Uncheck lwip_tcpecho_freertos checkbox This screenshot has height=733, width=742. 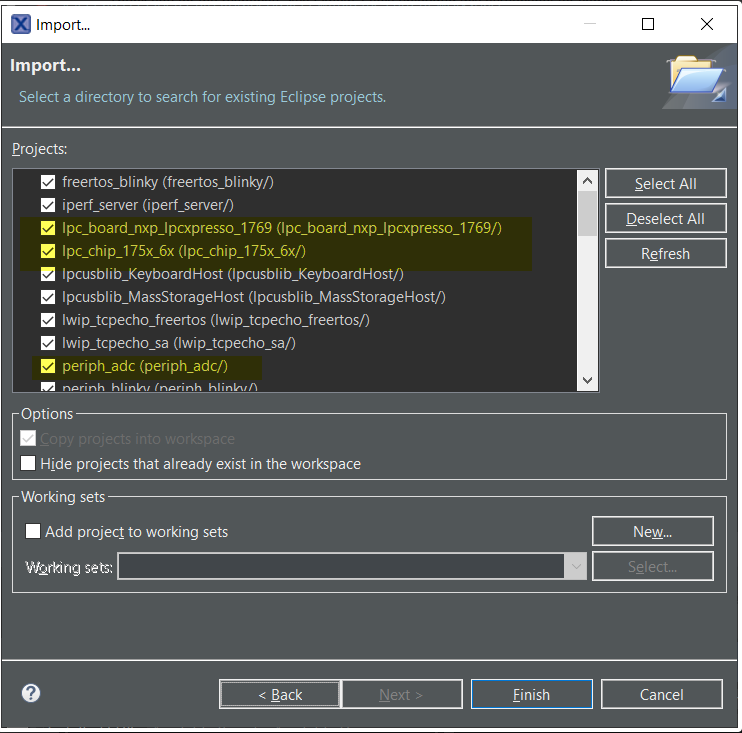click(x=48, y=320)
